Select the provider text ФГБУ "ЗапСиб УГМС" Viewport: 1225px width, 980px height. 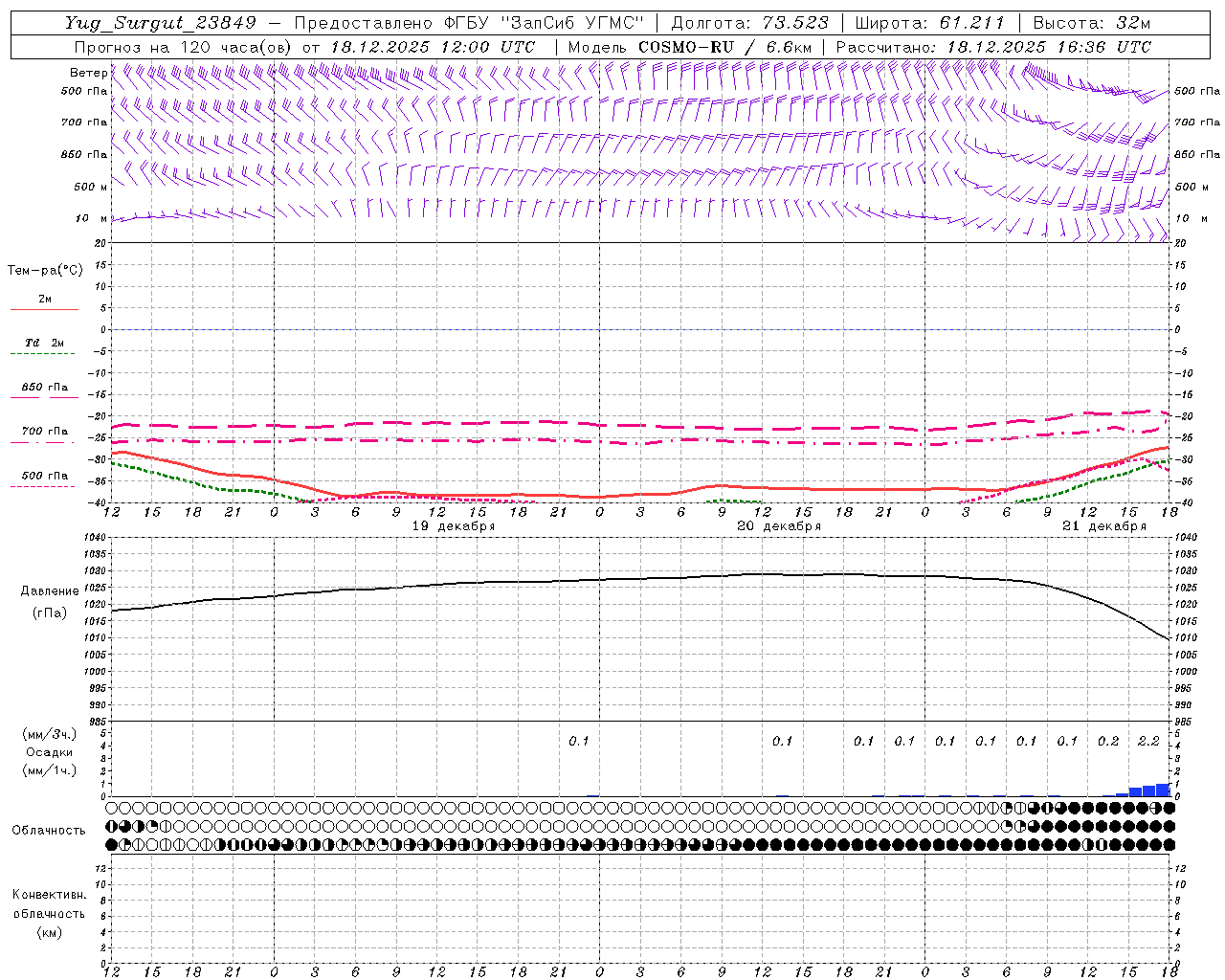(543, 23)
